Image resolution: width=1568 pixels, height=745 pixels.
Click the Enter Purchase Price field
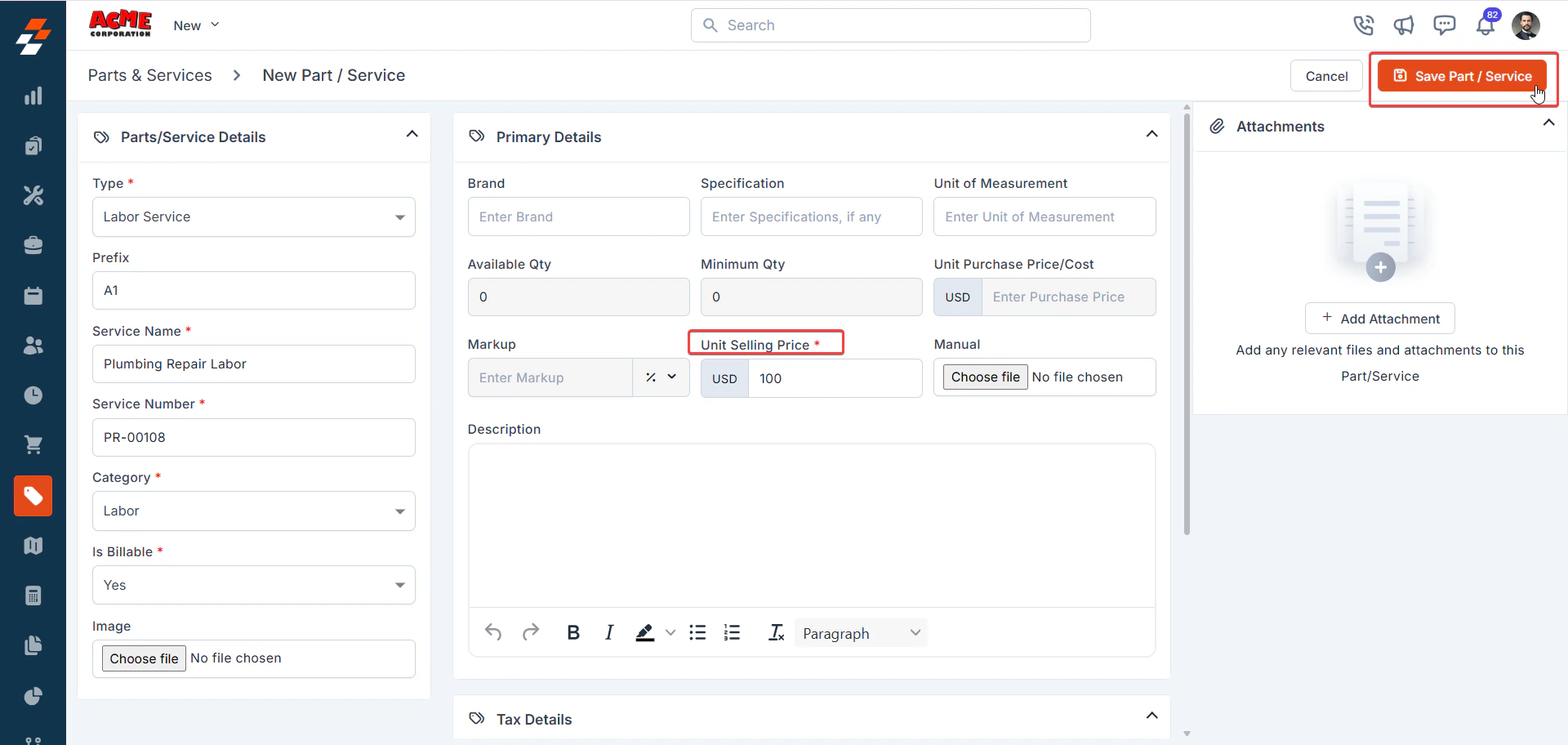coord(1068,297)
